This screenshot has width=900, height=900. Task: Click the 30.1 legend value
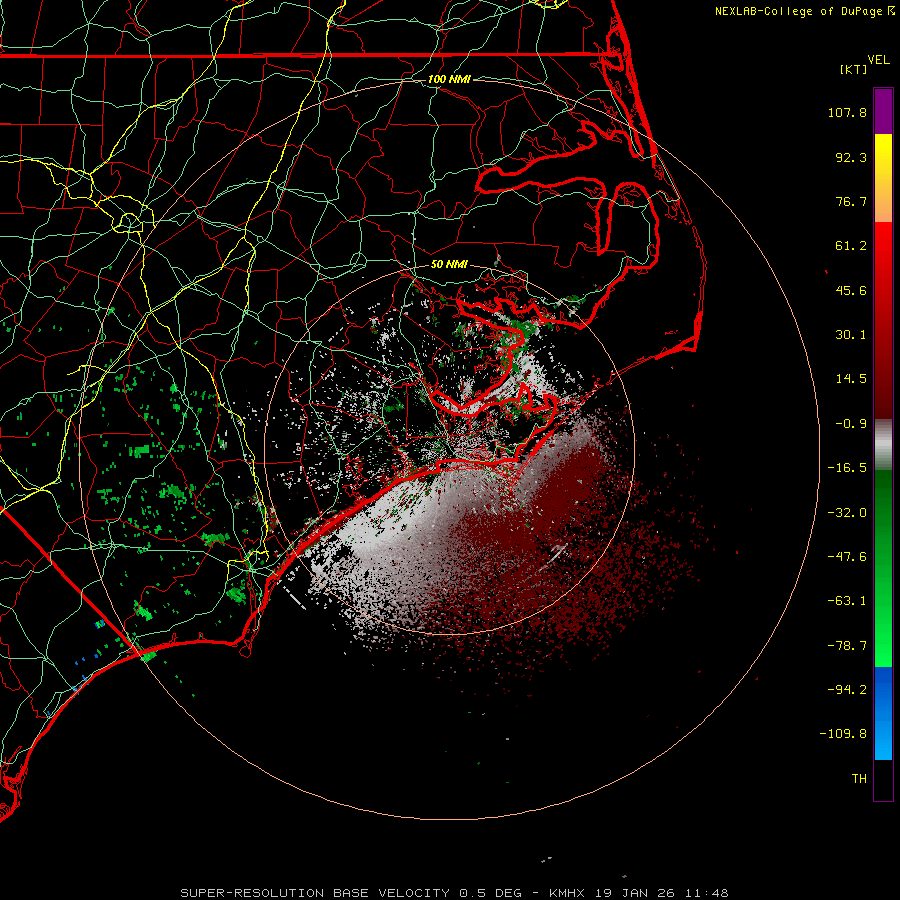851,335
